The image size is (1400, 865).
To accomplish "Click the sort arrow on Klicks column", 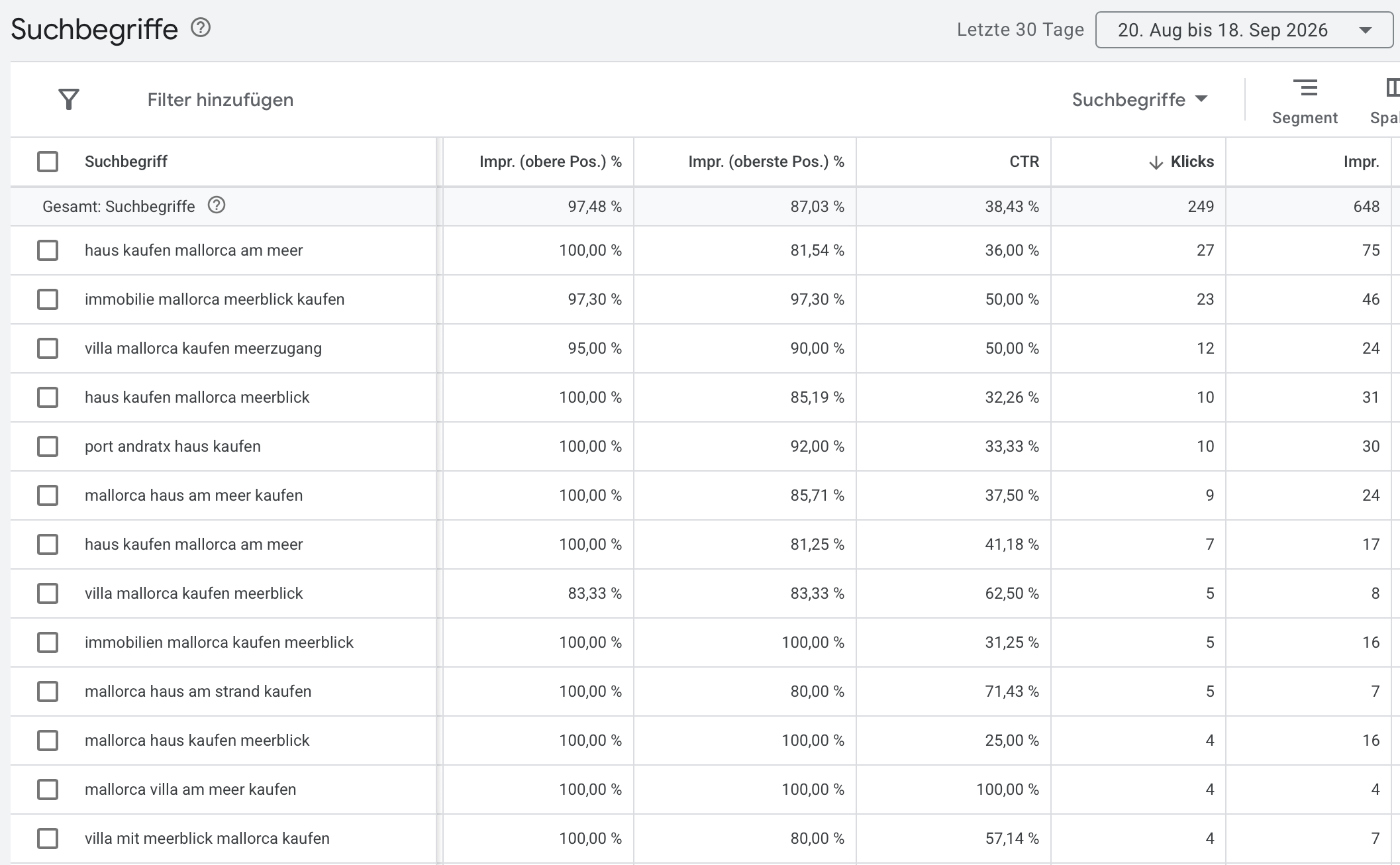I will point(1156,162).
